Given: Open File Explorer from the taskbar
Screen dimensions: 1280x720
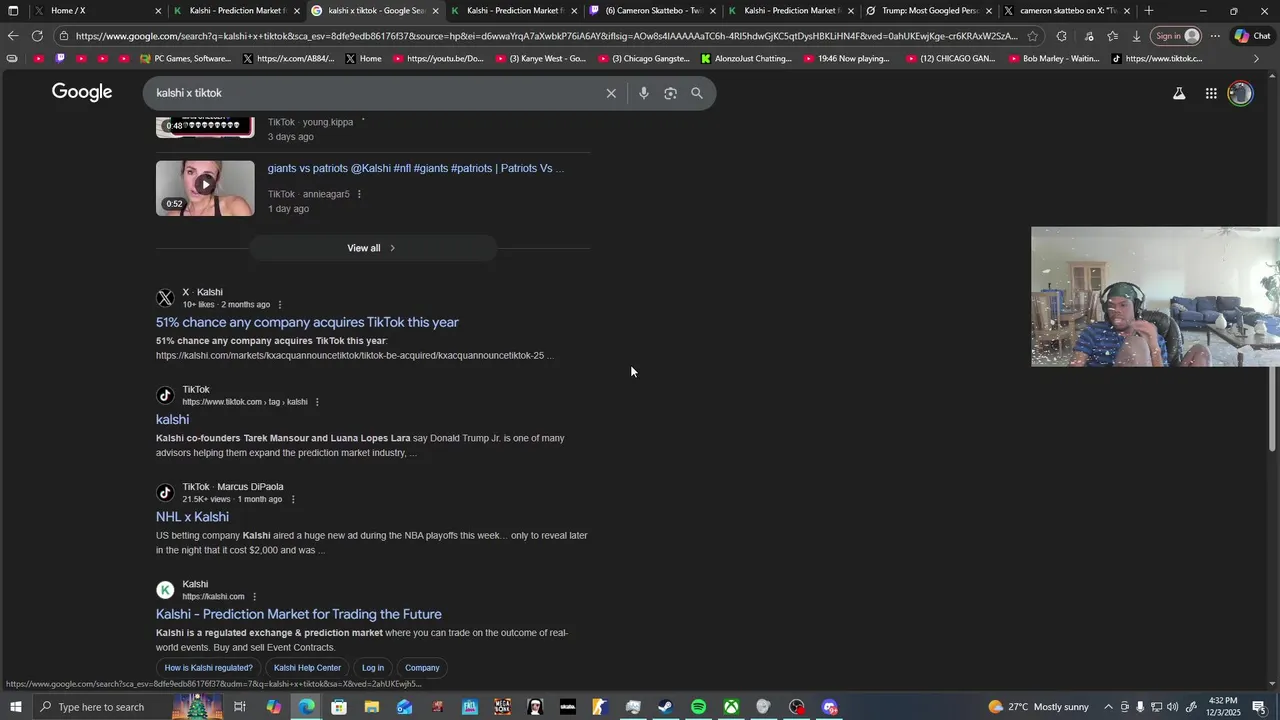Looking at the screenshot, I should (x=371, y=707).
